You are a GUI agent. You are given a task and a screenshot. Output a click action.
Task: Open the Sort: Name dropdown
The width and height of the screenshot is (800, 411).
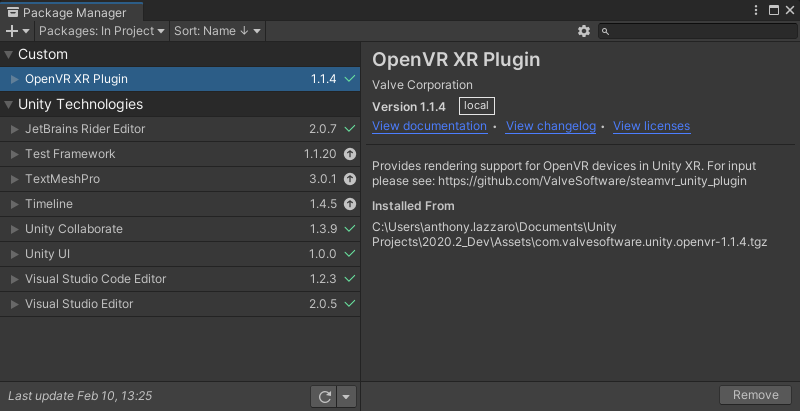pyautogui.click(x=217, y=31)
